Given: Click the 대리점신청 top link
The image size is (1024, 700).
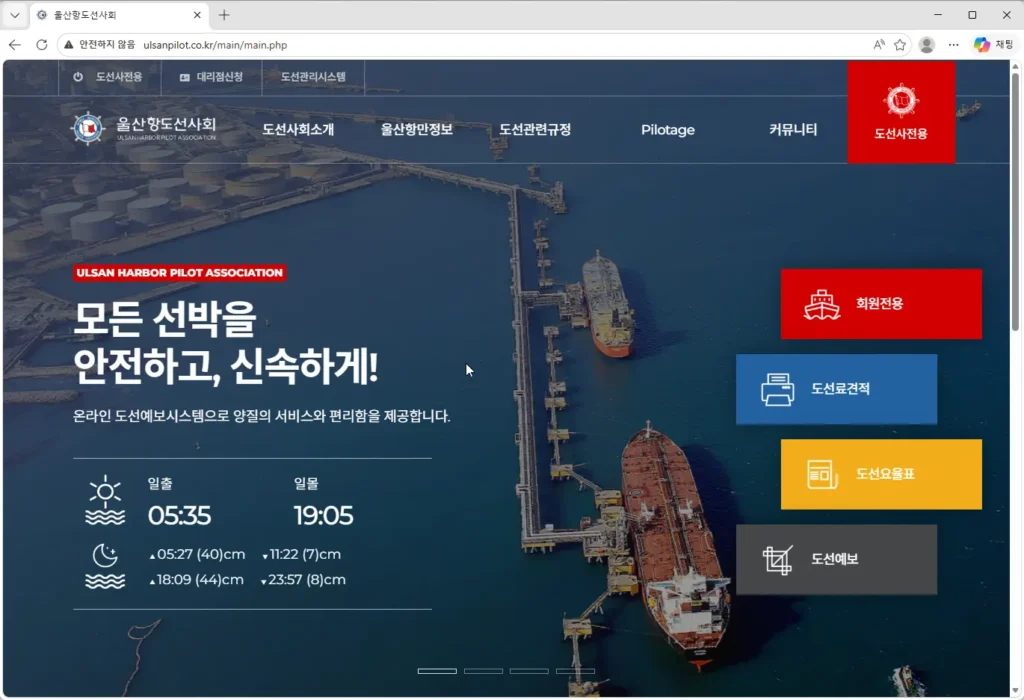Looking at the screenshot, I should pos(219,77).
